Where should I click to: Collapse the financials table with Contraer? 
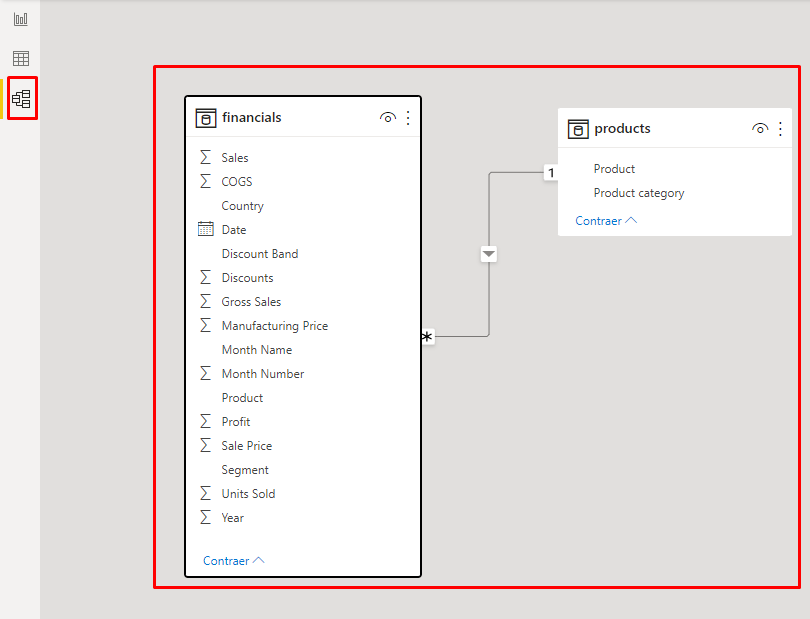(233, 561)
